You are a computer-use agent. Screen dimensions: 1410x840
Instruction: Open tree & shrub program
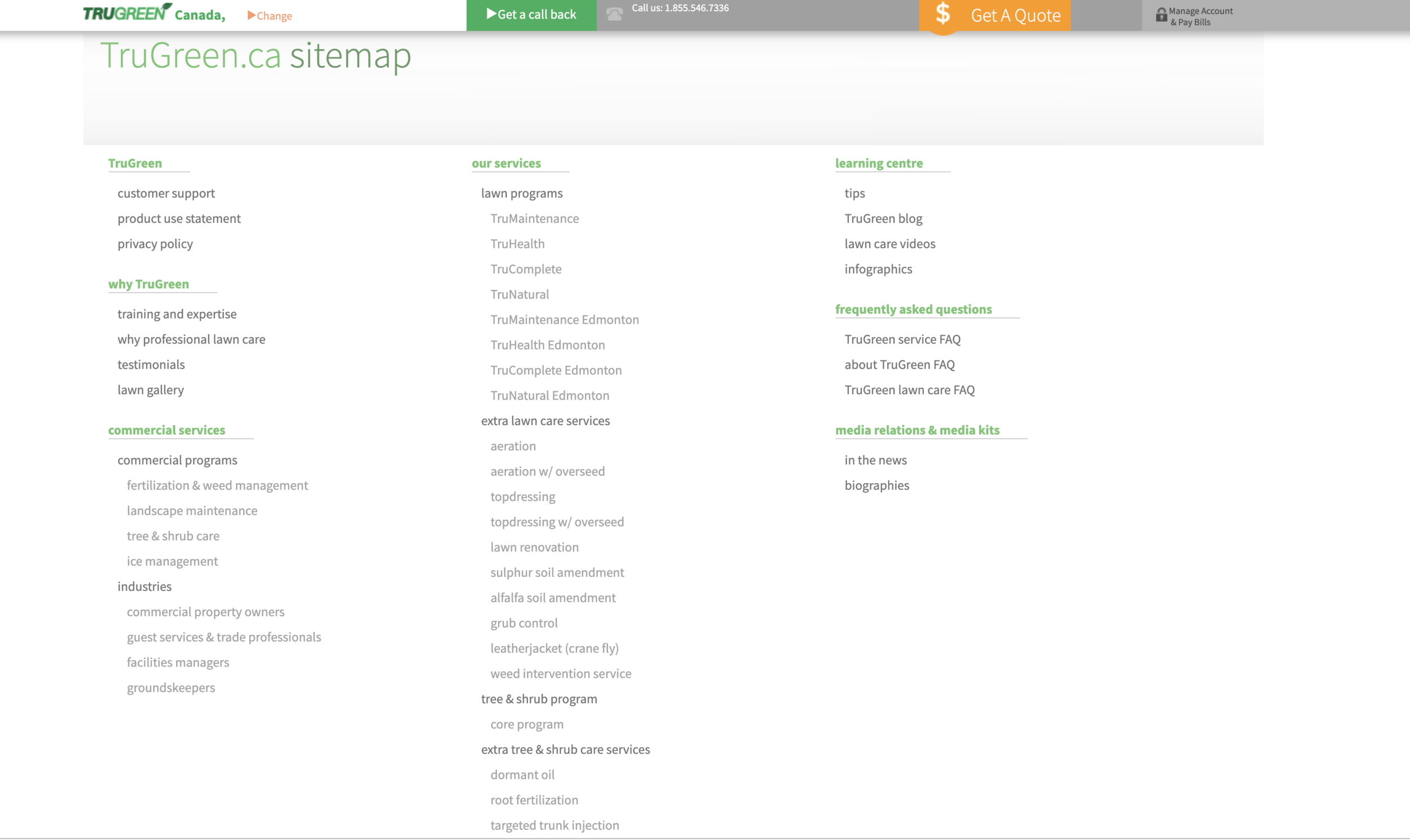click(x=539, y=699)
